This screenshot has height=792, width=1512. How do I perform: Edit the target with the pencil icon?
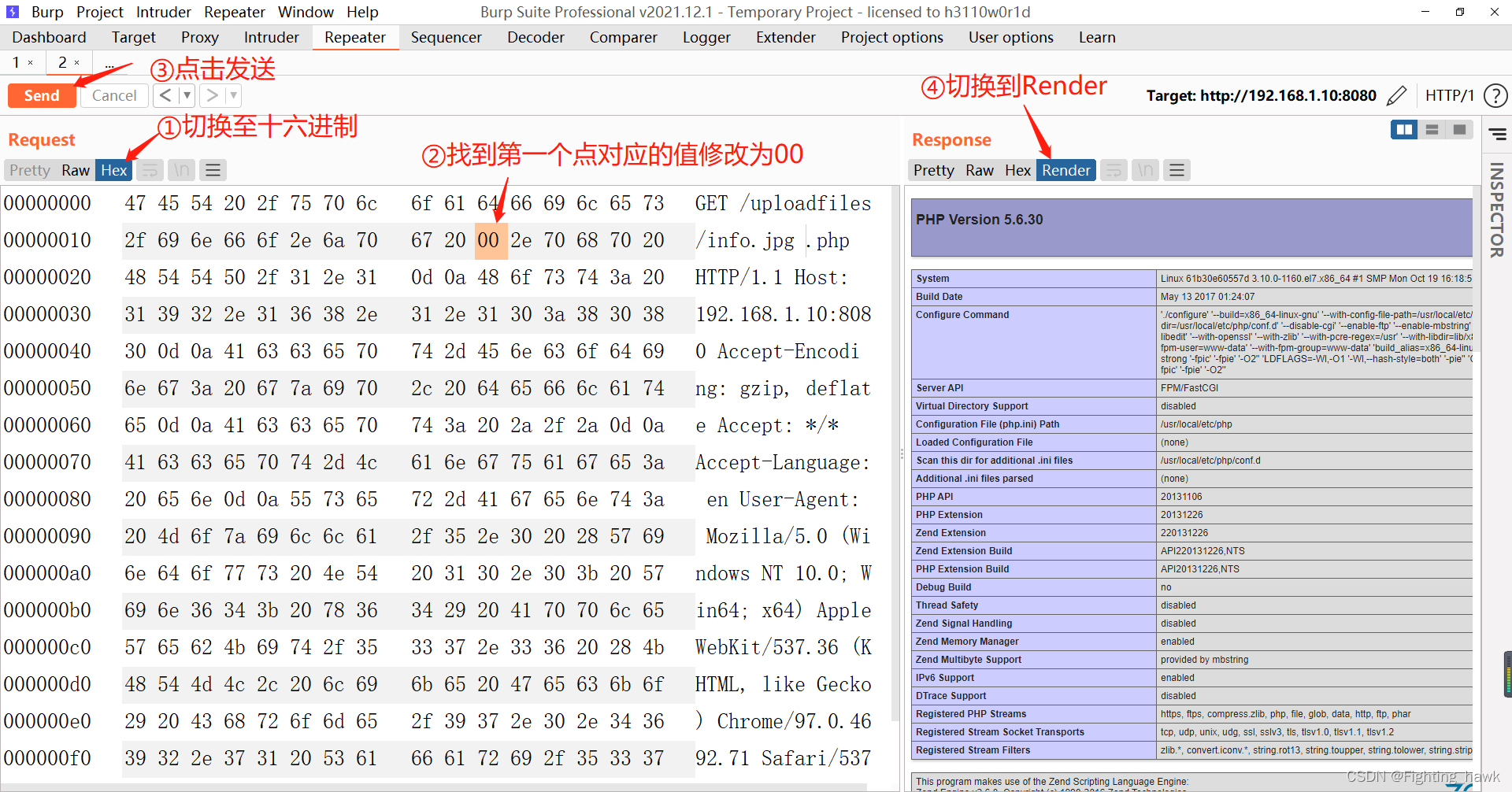point(1396,95)
